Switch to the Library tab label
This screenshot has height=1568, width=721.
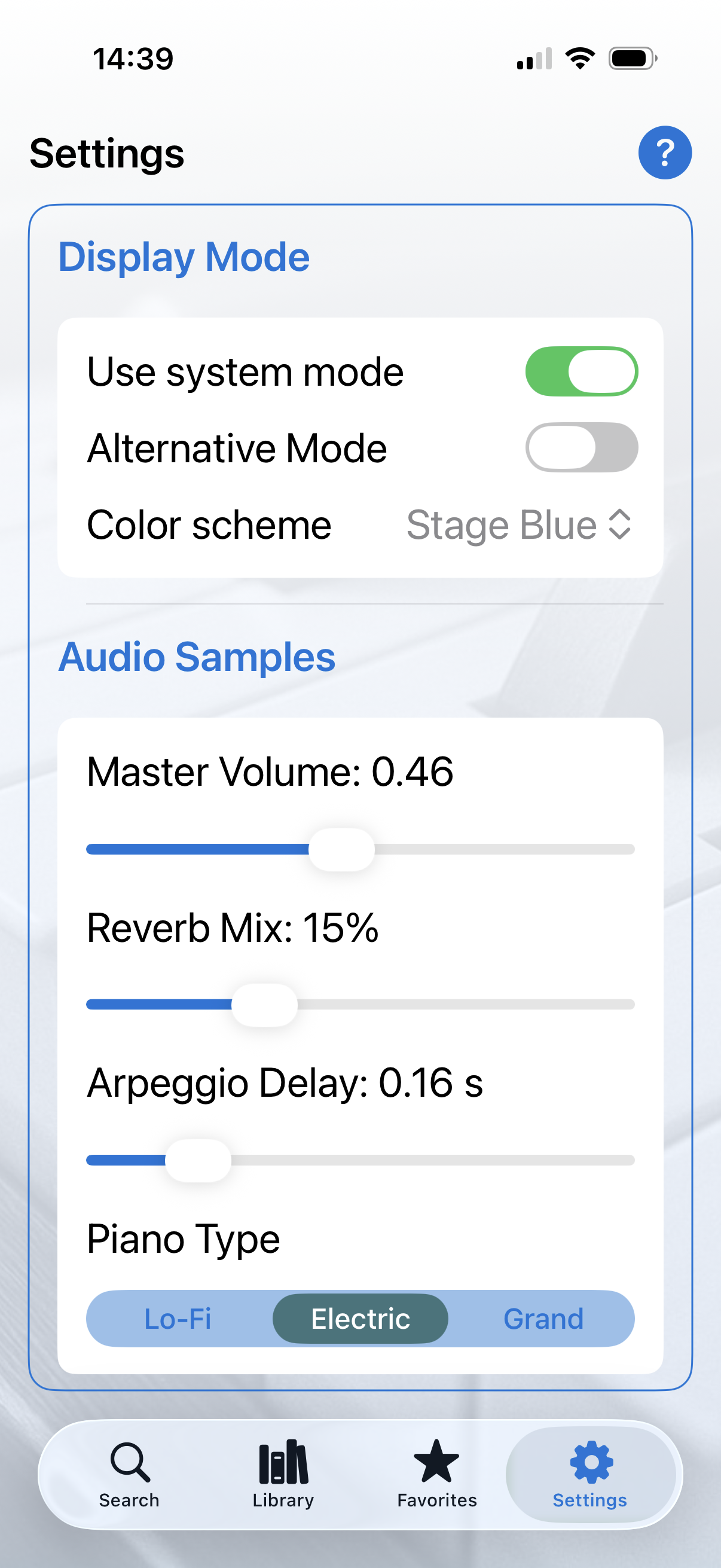[283, 1500]
